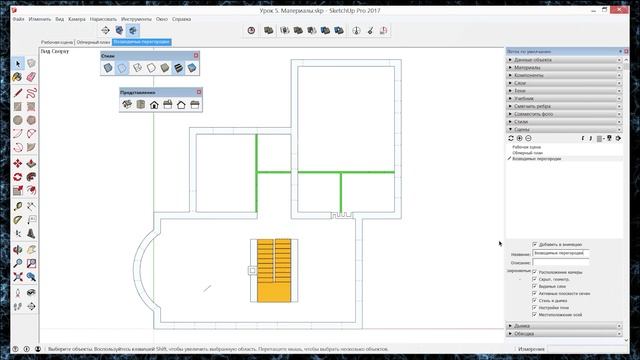Select the arrow Select tool
Screen dimensions: 640x360
point(18,63)
